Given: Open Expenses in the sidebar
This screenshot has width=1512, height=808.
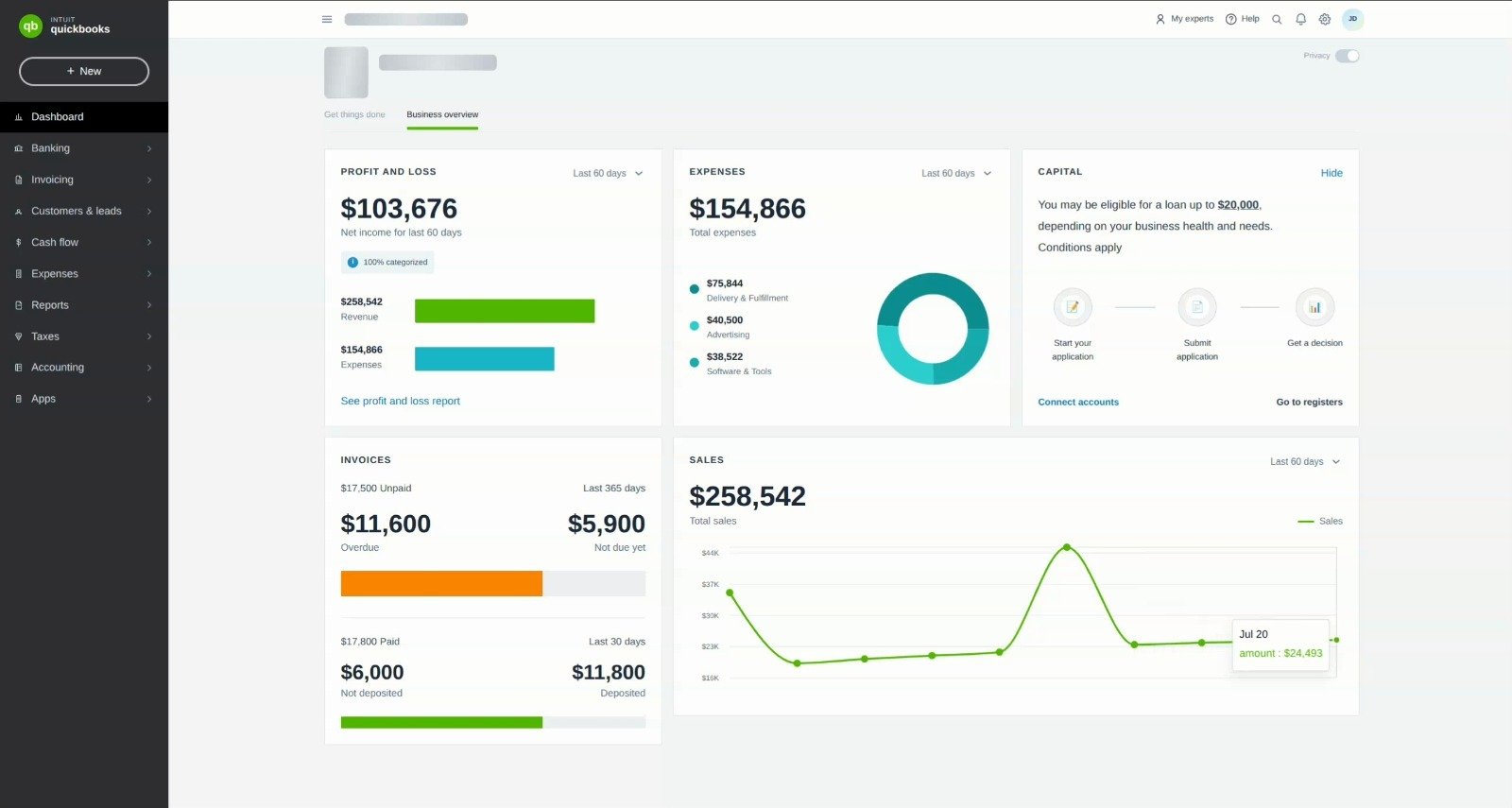Looking at the screenshot, I should coord(84,274).
